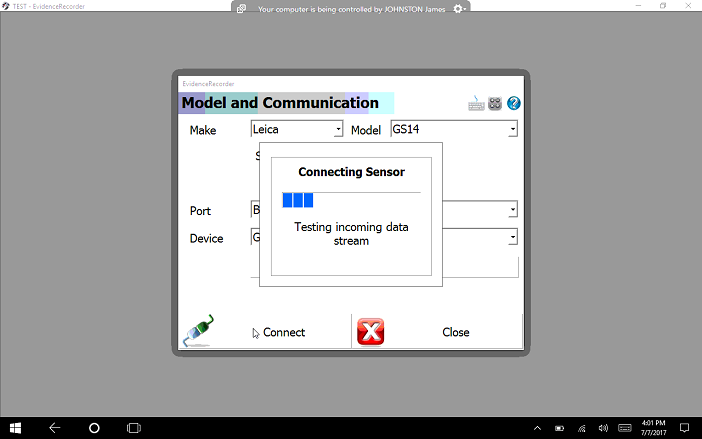Click the Cortana circle icon
The width and height of the screenshot is (702, 439).
click(94, 427)
